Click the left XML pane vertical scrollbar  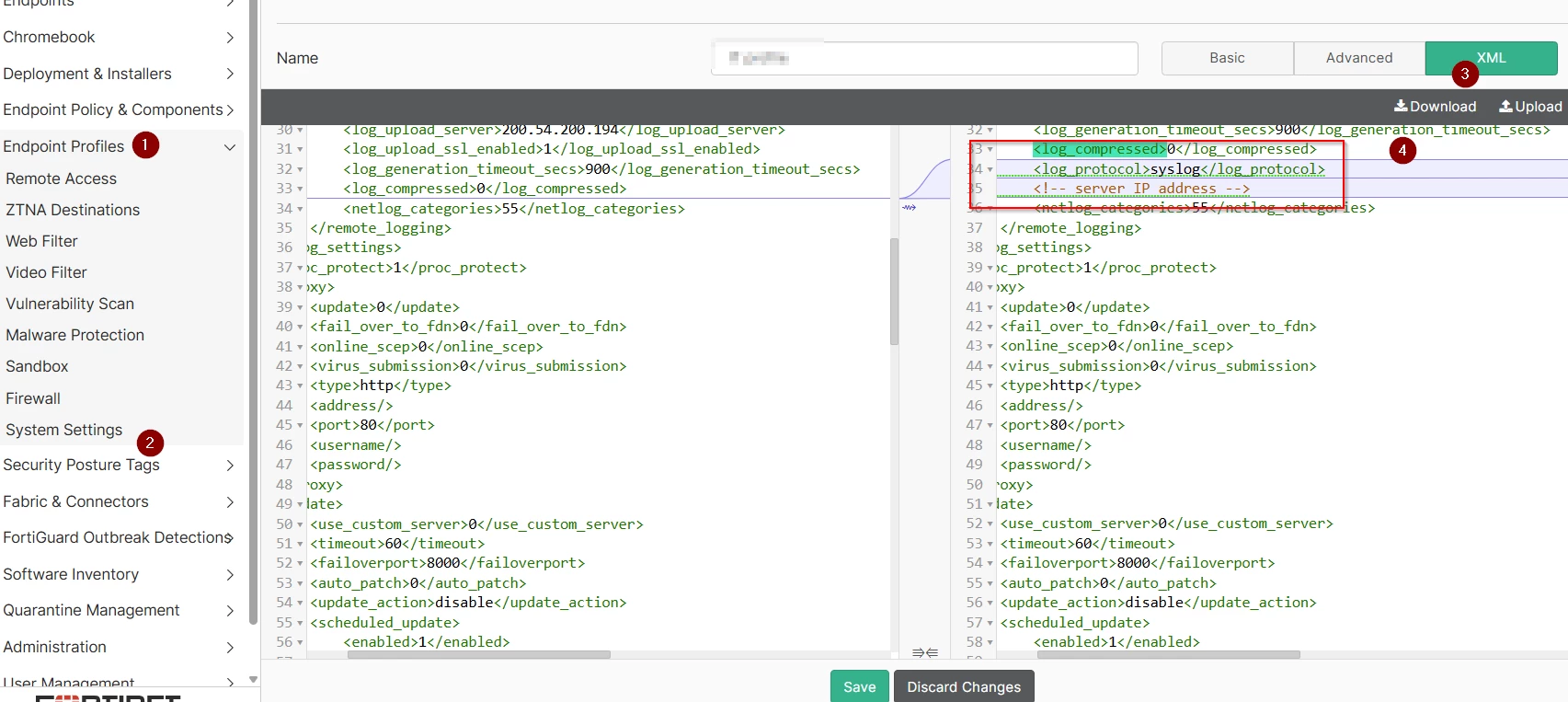coord(894,292)
